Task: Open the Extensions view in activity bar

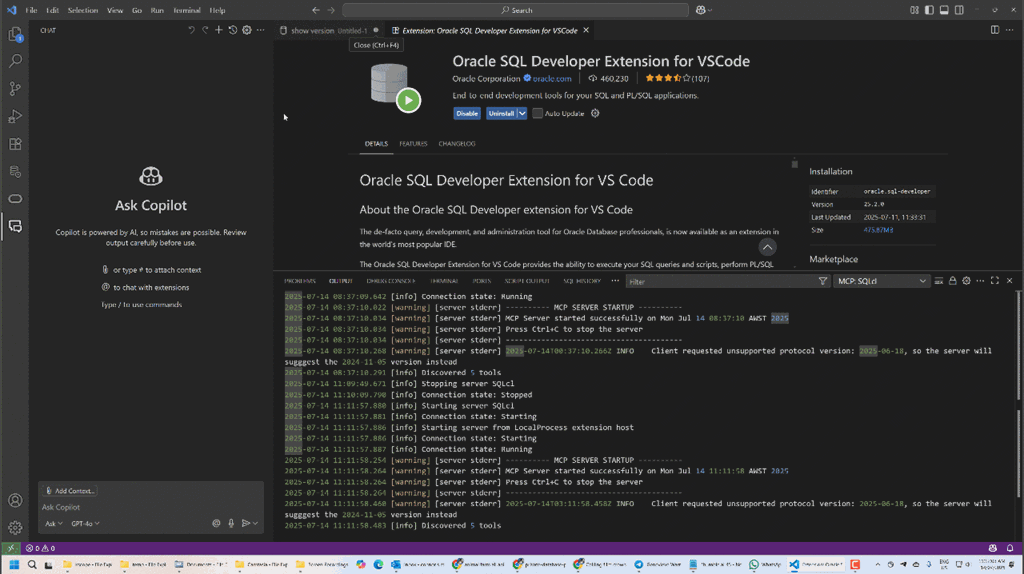Action: 15,144
